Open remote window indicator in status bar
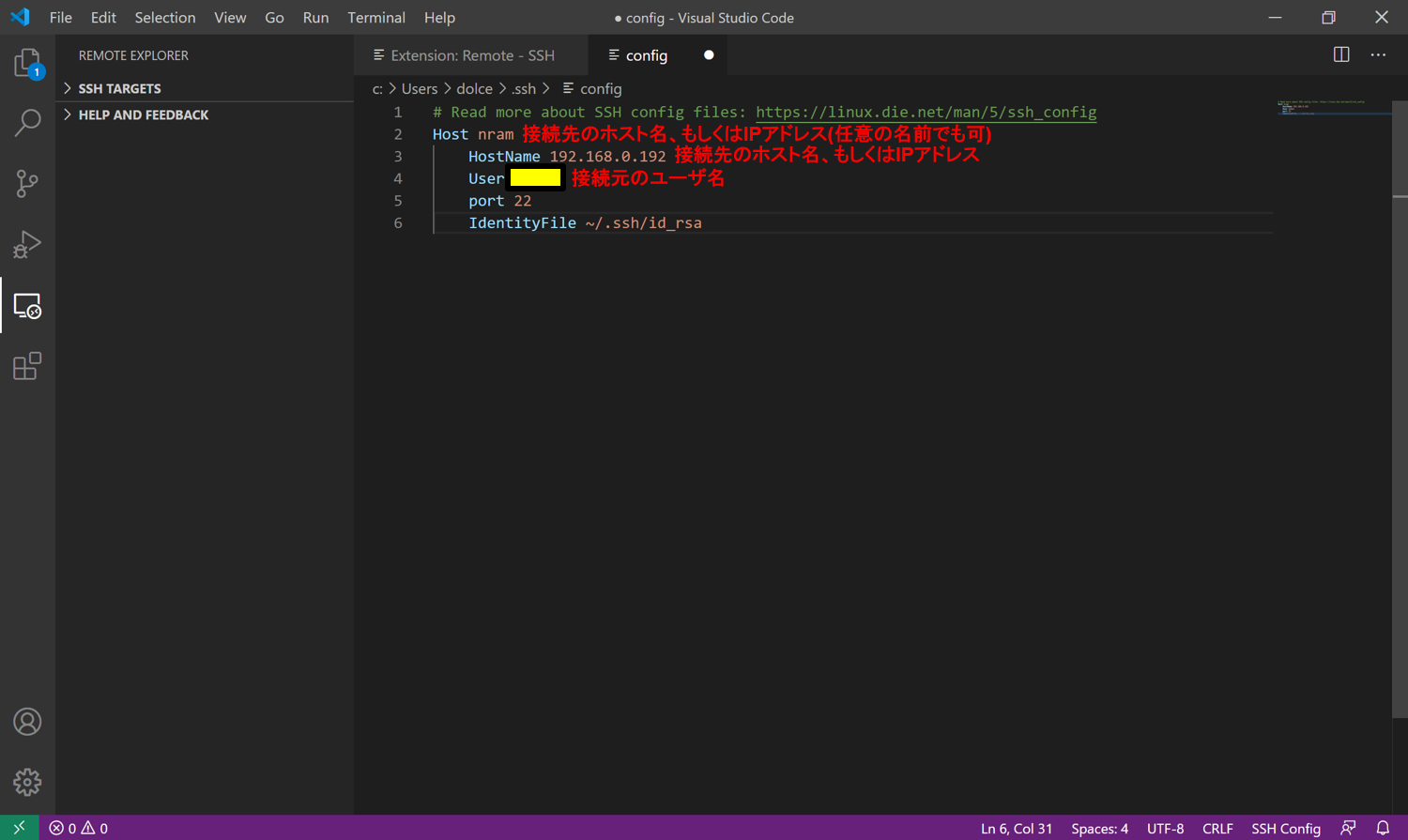 point(19,828)
